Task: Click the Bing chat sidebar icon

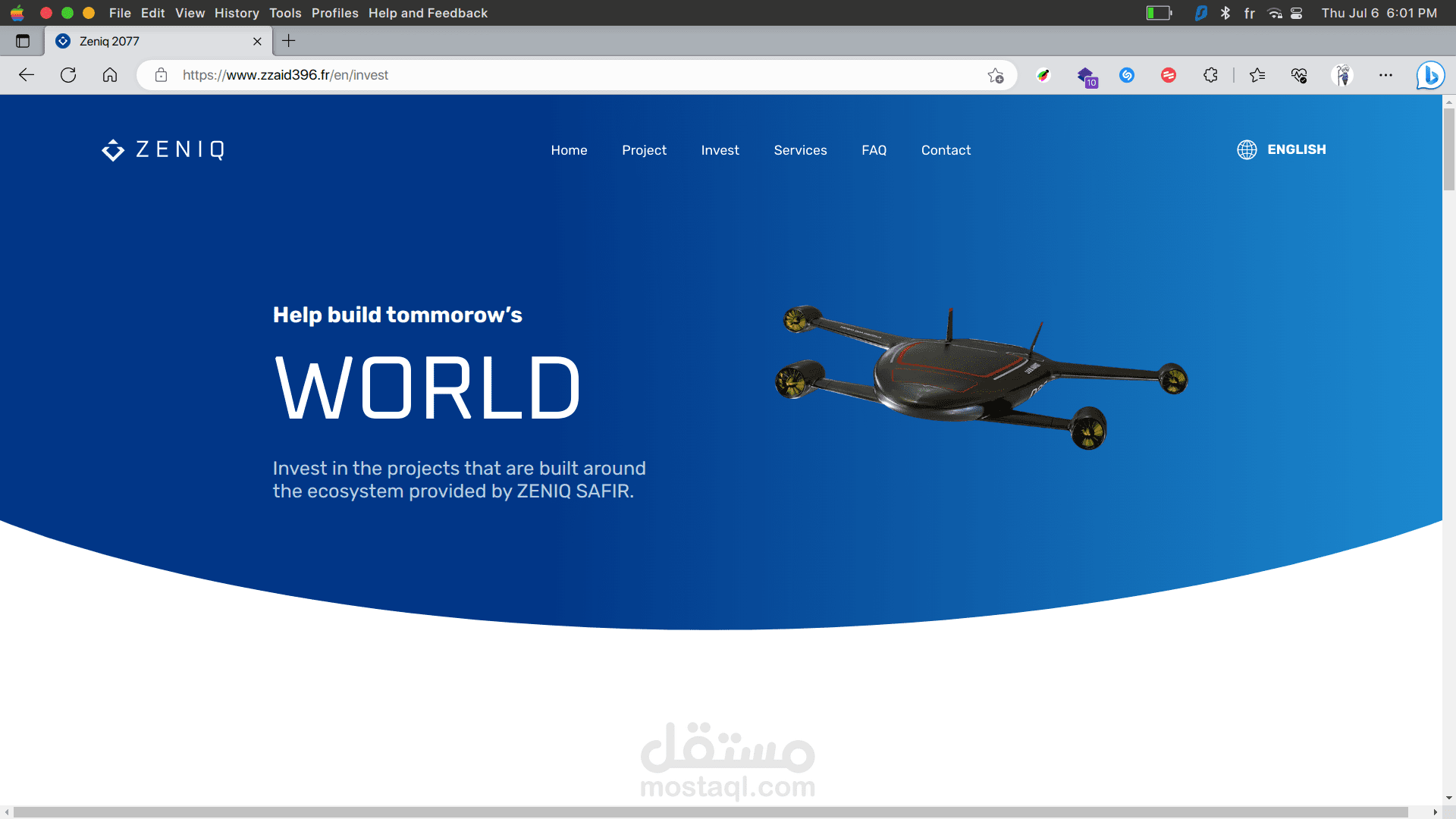Action: (1430, 75)
